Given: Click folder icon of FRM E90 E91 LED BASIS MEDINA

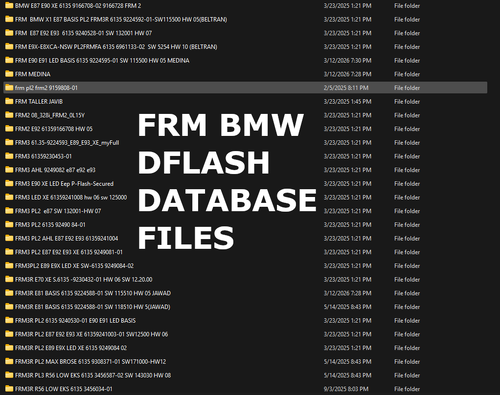Looking at the screenshot, I should (x=9, y=60).
